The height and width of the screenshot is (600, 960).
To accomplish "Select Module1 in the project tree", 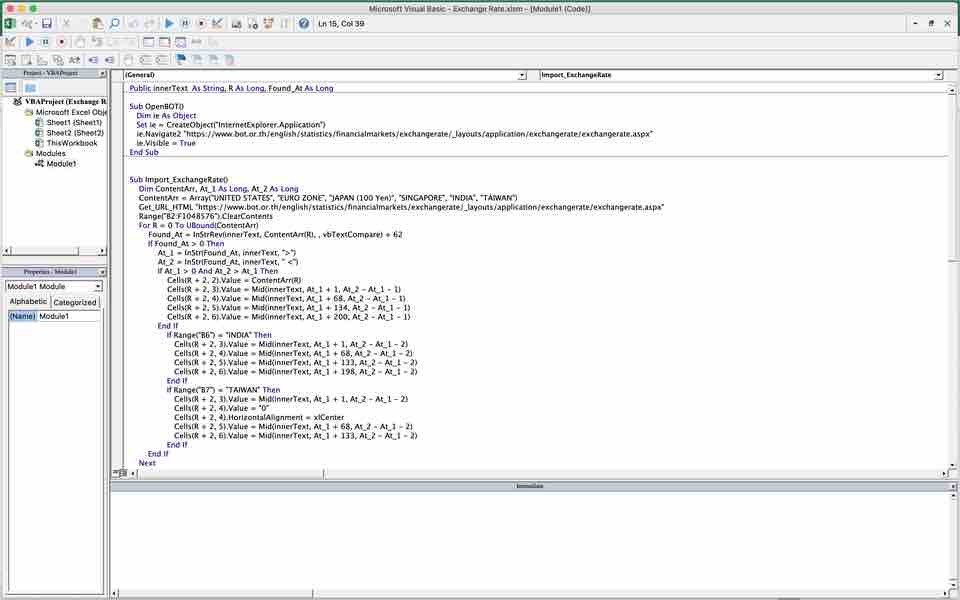I will [61, 164].
